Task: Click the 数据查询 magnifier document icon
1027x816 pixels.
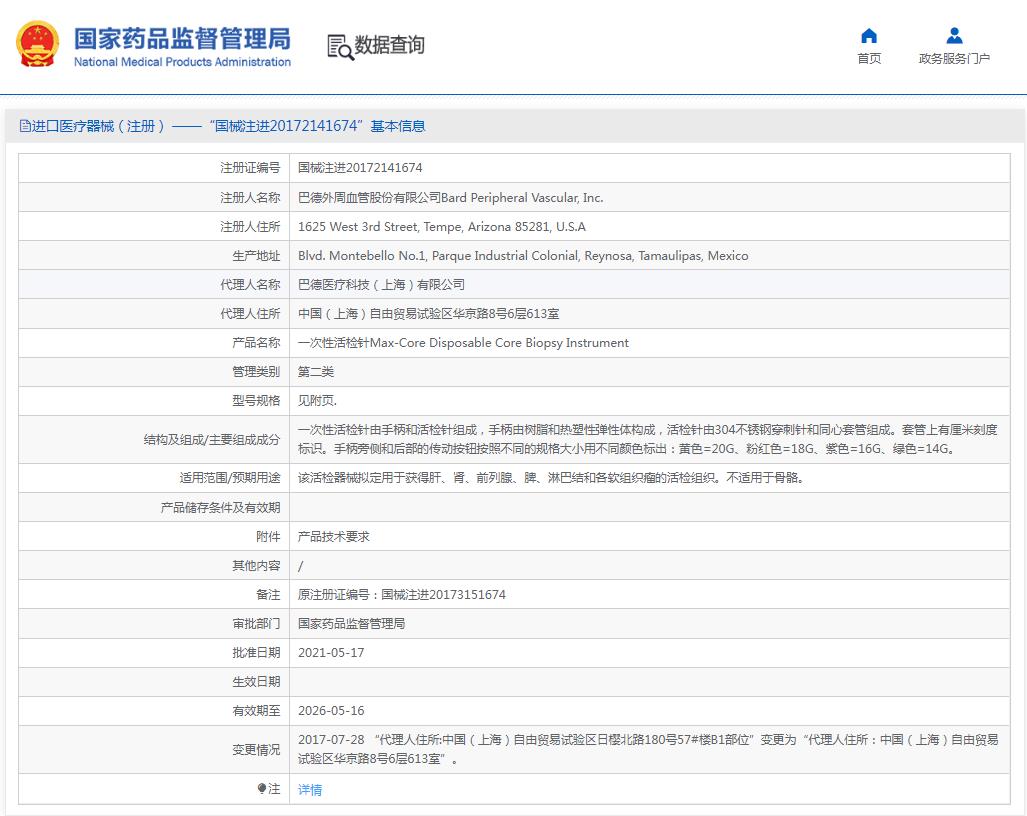Action: [340, 46]
